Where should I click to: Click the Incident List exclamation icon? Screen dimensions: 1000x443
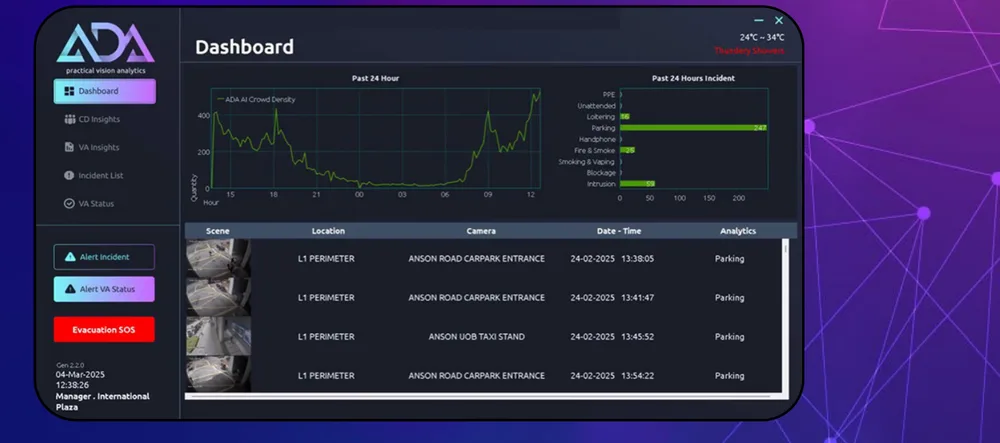coord(70,175)
